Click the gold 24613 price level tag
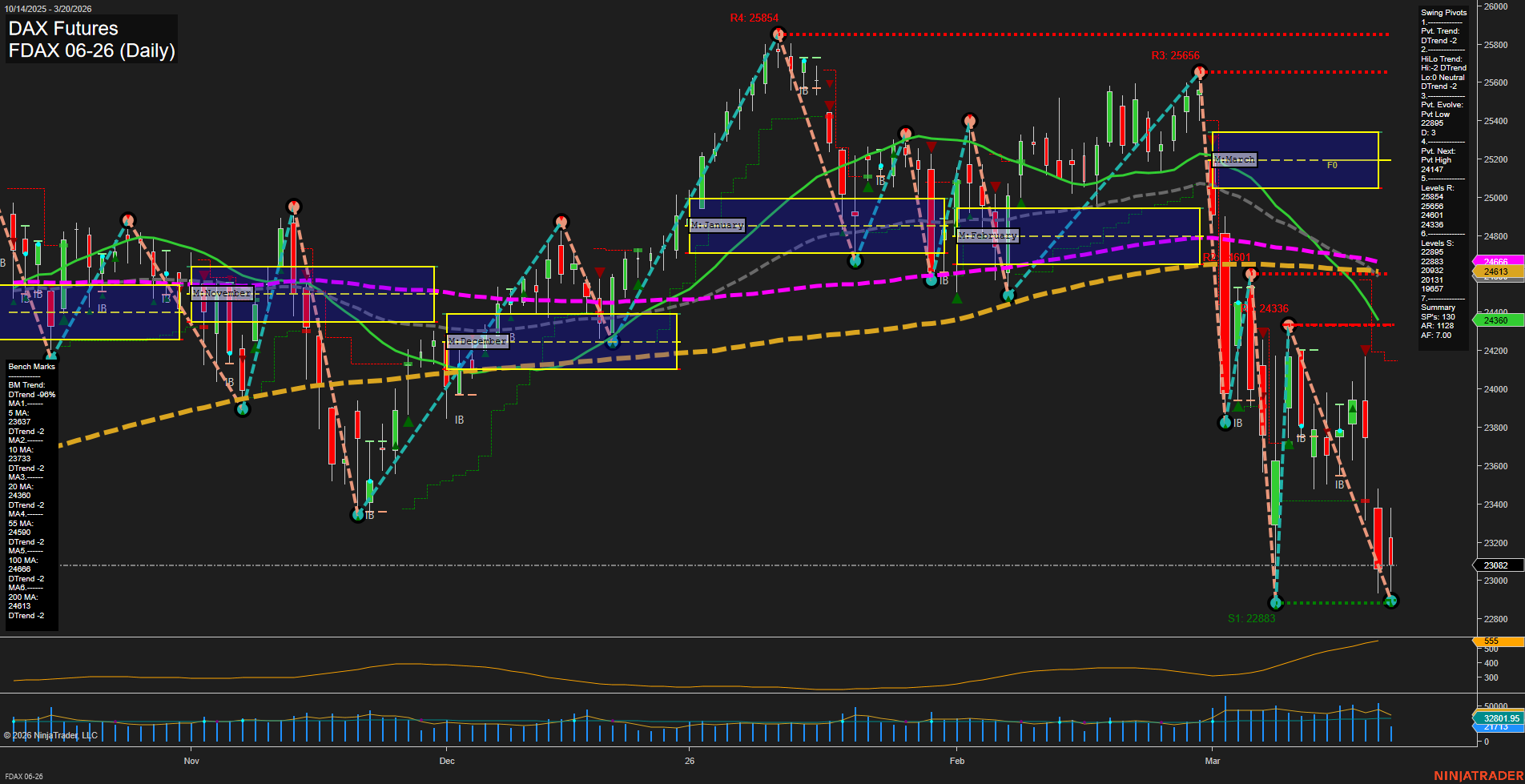Viewport: 1525px width, 784px height. 1495,272
